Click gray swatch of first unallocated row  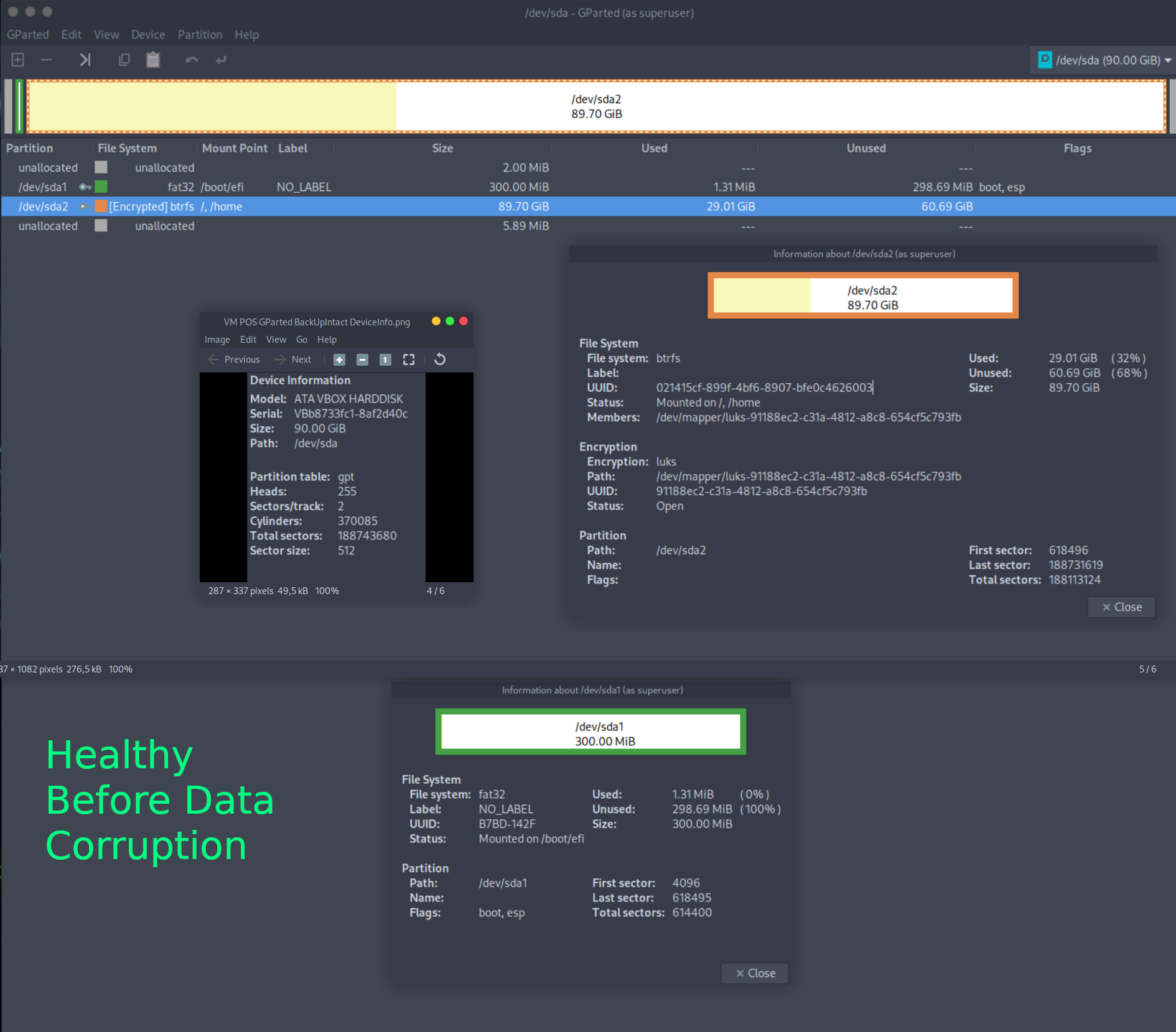point(101,167)
